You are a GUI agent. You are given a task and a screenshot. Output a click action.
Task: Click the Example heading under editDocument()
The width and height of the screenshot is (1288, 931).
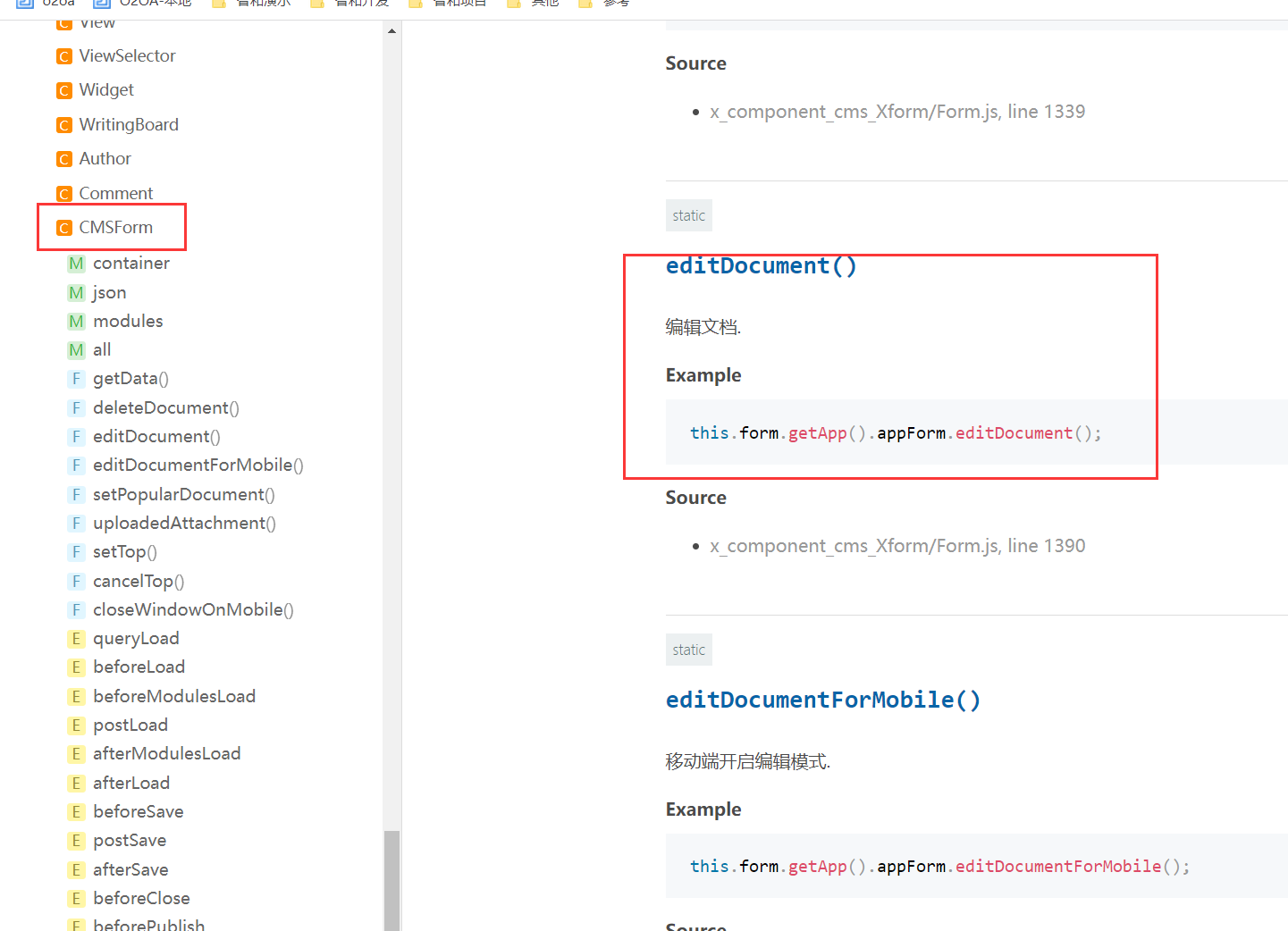703,375
